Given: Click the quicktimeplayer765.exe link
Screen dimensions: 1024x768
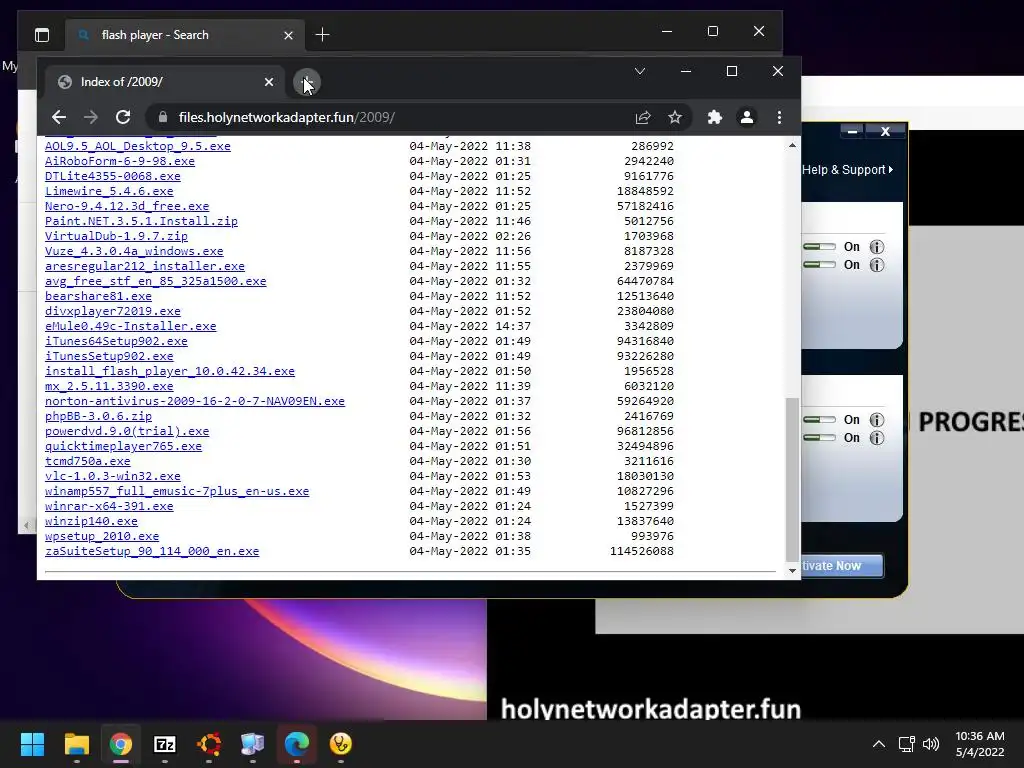Looking at the screenshot, I should click(x=123, y=447).
